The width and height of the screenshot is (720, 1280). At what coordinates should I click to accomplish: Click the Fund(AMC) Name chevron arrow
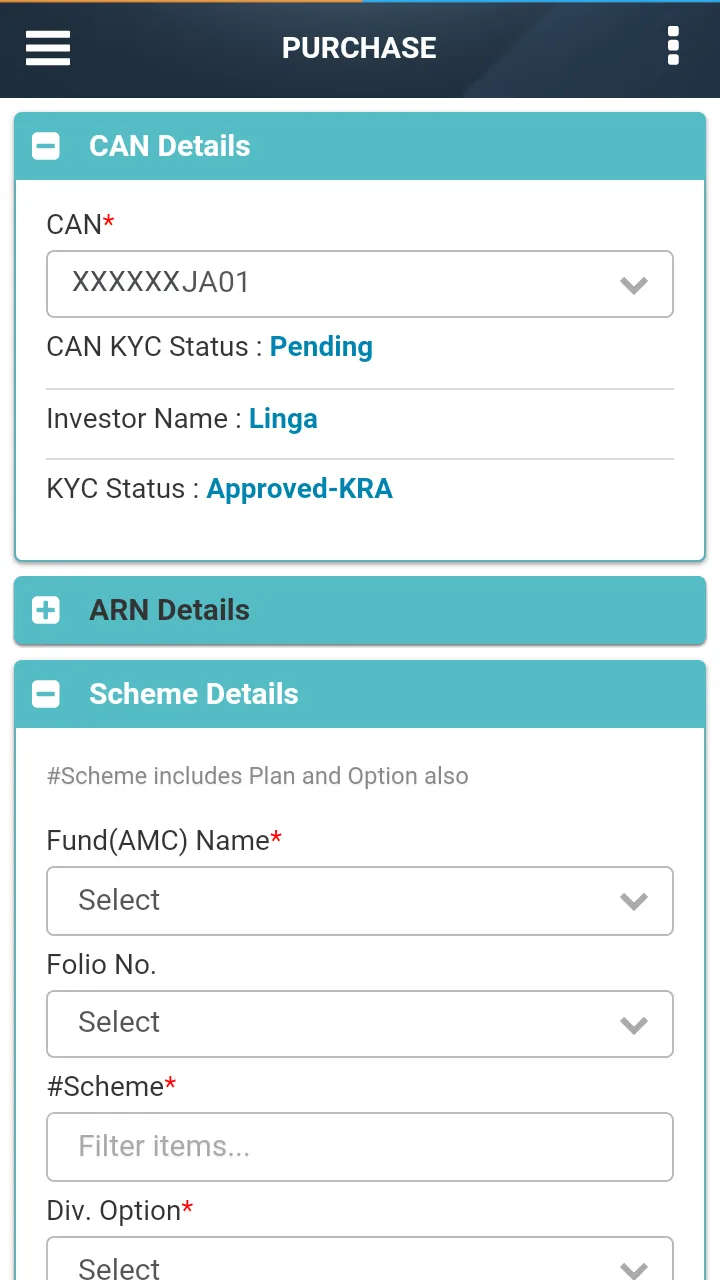click(x=634, y=901)
